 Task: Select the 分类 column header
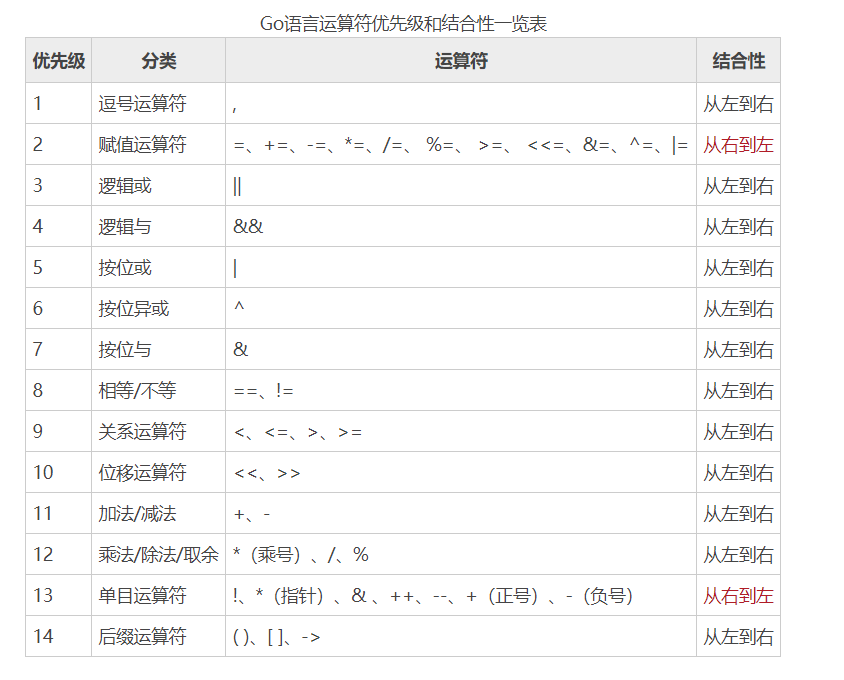[159, 60]
